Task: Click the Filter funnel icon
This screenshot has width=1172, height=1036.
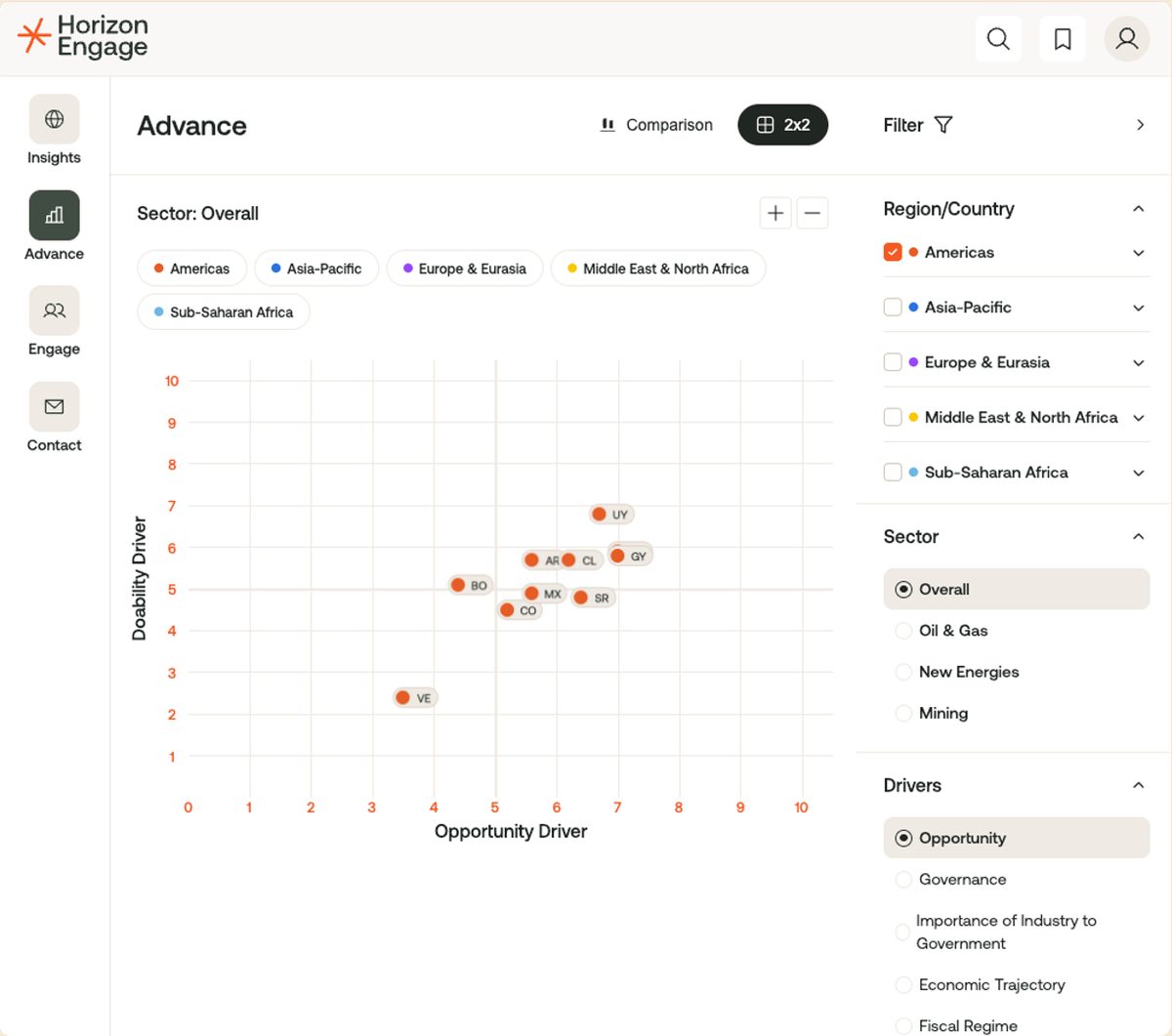Action: [x=943, y=125]
